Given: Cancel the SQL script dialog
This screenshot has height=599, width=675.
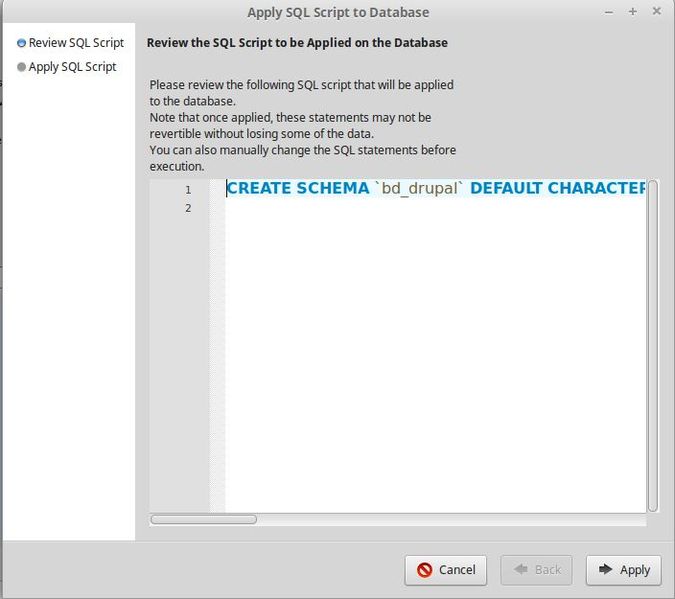Looking at the screenshot, I should pyautogui.click(x=446, y=570).
